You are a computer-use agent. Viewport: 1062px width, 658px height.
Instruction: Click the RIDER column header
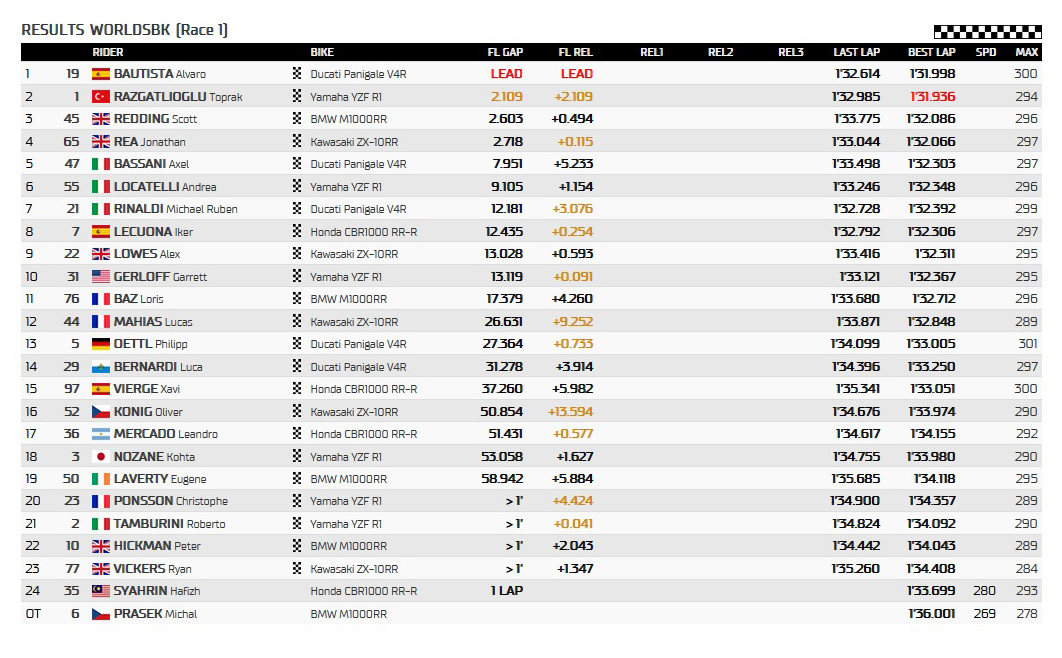(108, 52)
